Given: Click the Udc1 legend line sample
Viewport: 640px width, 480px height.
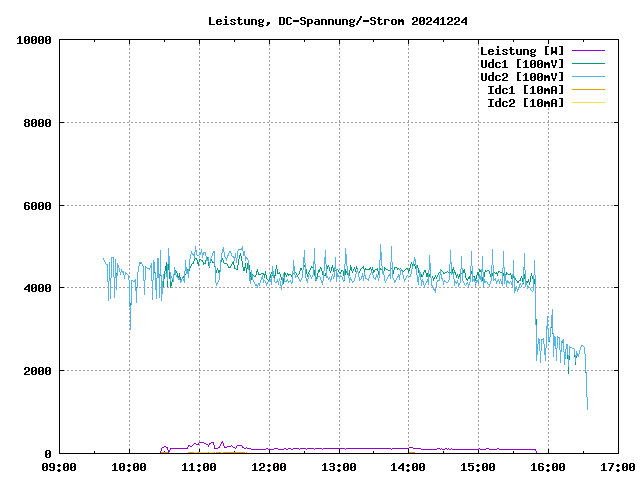Looking at the screenshot, I should point(587,63).
